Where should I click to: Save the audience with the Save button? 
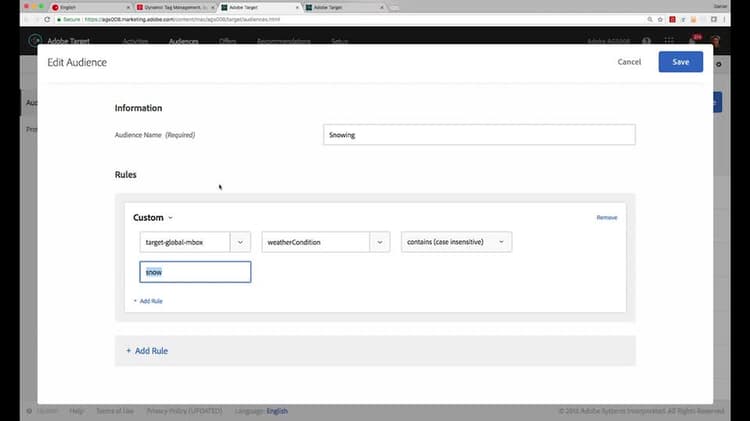pyautogui.click(x=680, y=62)
